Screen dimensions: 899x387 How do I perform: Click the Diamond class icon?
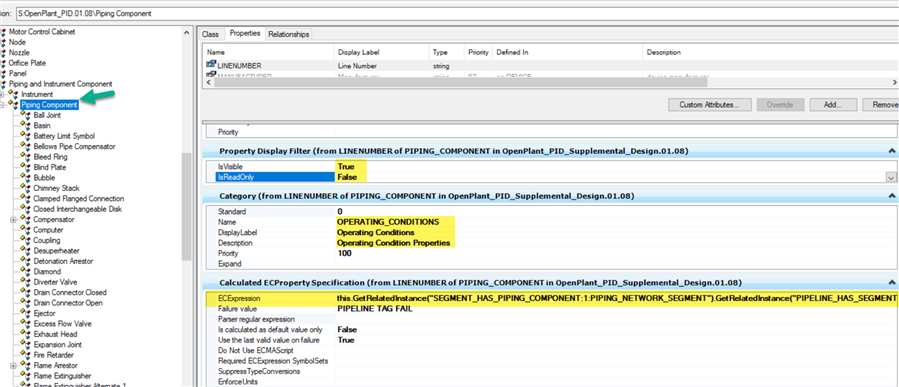[x=26, y=271]
